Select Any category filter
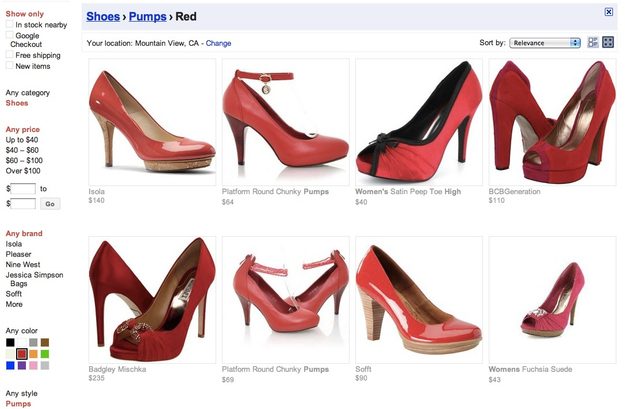 tap(28, 93)
